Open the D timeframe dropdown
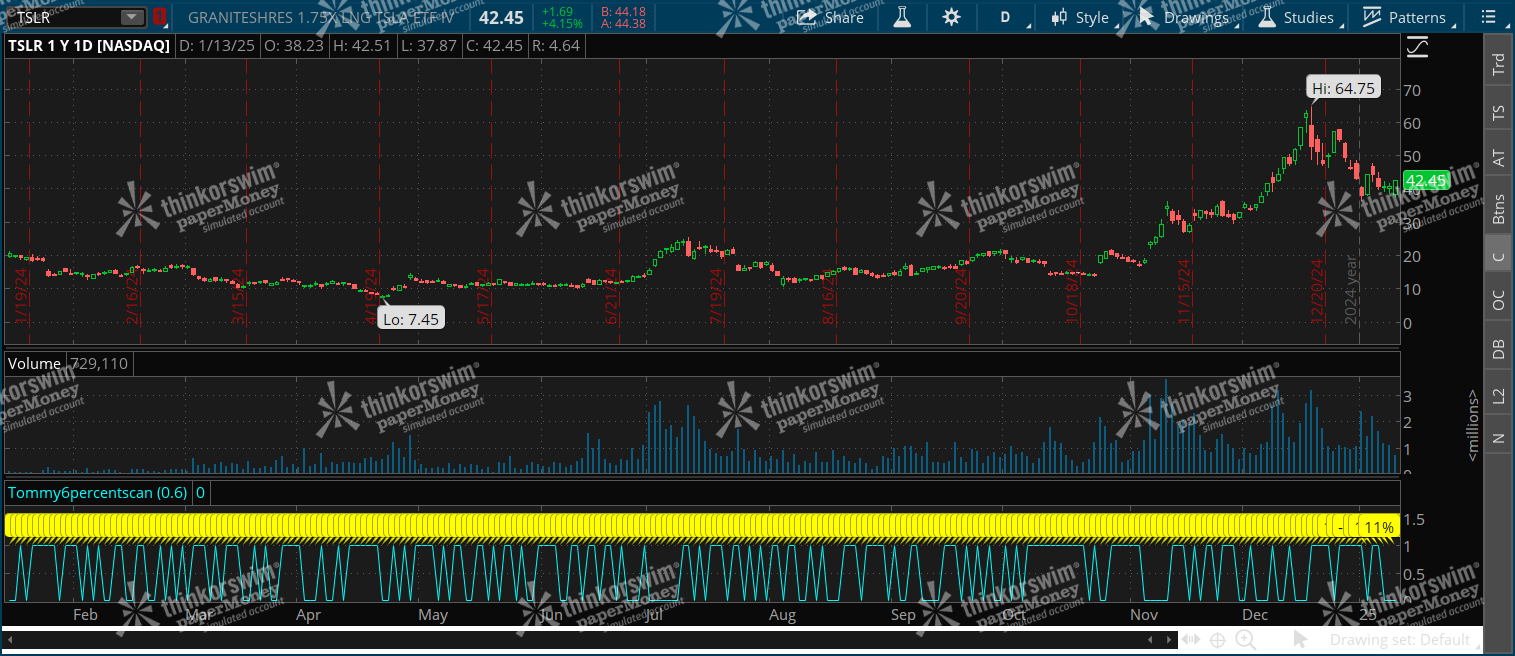The height and width of the screenshot is (656, 1515). click(x=1007, y=17)
